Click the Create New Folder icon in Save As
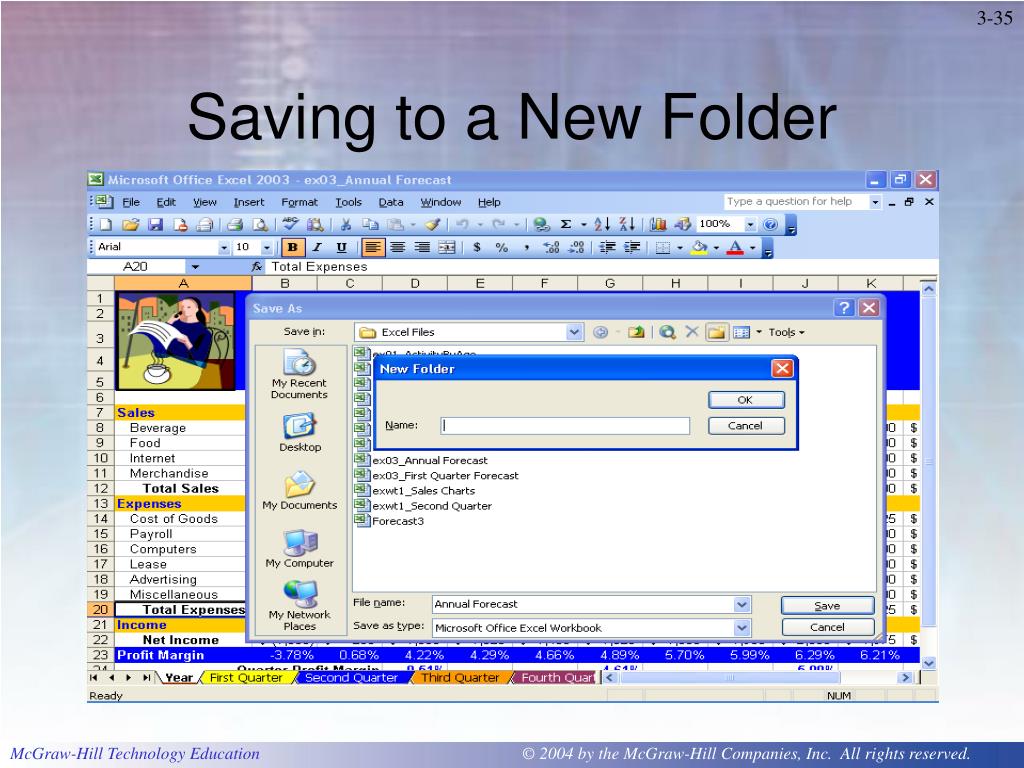 (x=716, y=332)
